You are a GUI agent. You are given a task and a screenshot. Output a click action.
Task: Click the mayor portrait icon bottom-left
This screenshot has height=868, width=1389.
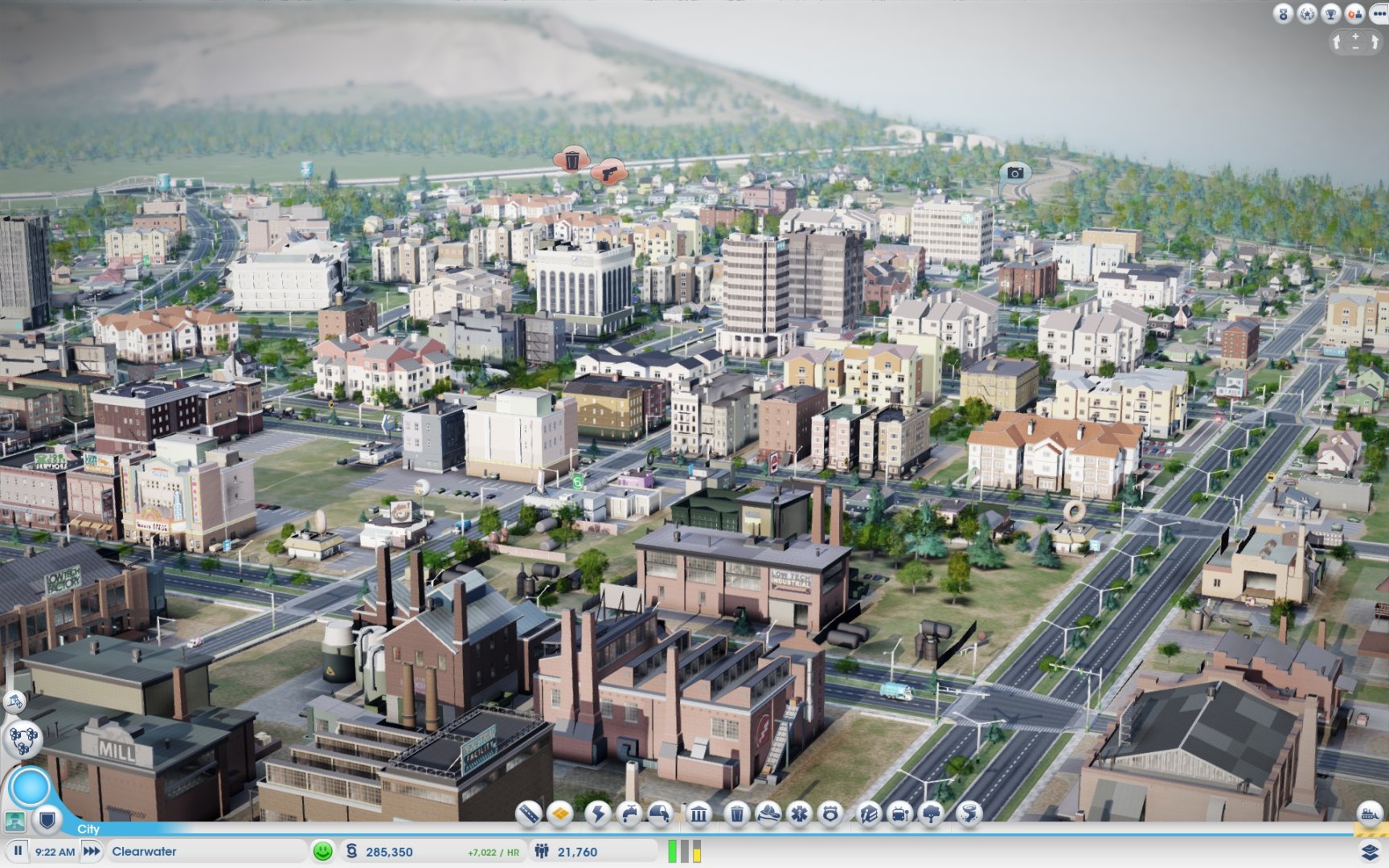click(x=15, y=821)
